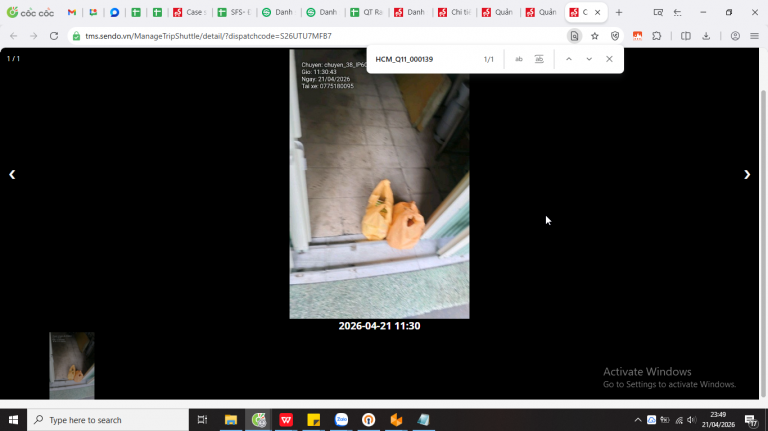Go to previous image with left arrow
This screenshot has height=431, width=768.
(x=12, y=174)
